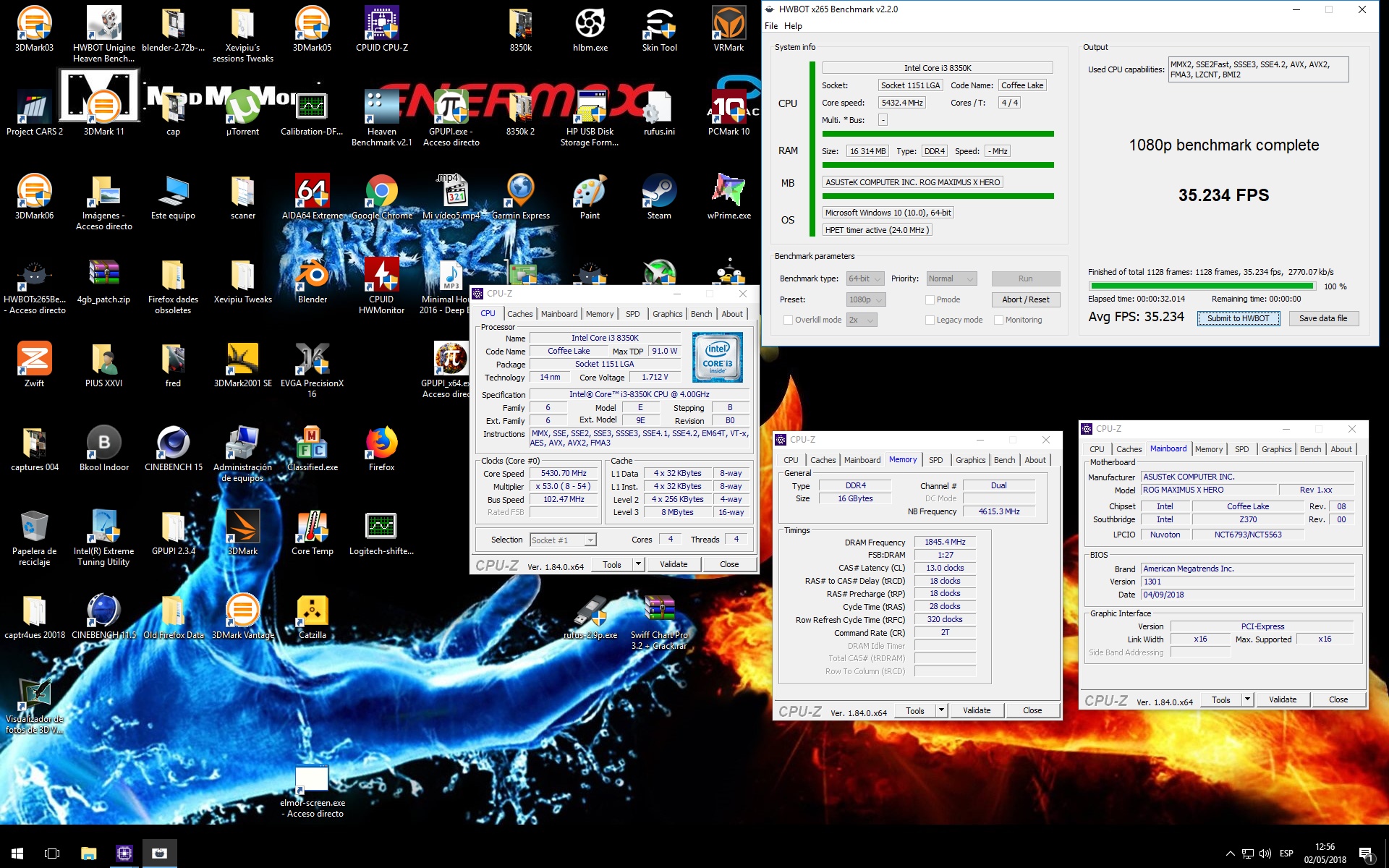Viewport: 1389px width, 868px height.
Task: Open Project CARS 2 shortcut
Action: pyautogui.click(x=34, y=113)
